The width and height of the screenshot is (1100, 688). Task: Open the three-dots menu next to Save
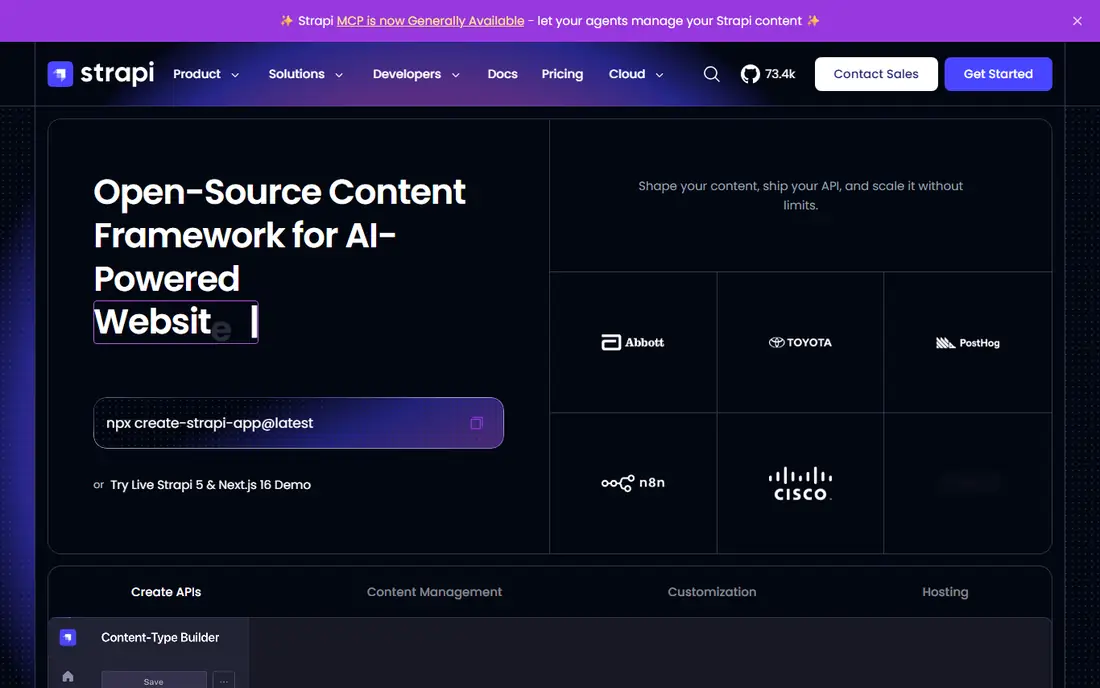[x=224, y=680]
